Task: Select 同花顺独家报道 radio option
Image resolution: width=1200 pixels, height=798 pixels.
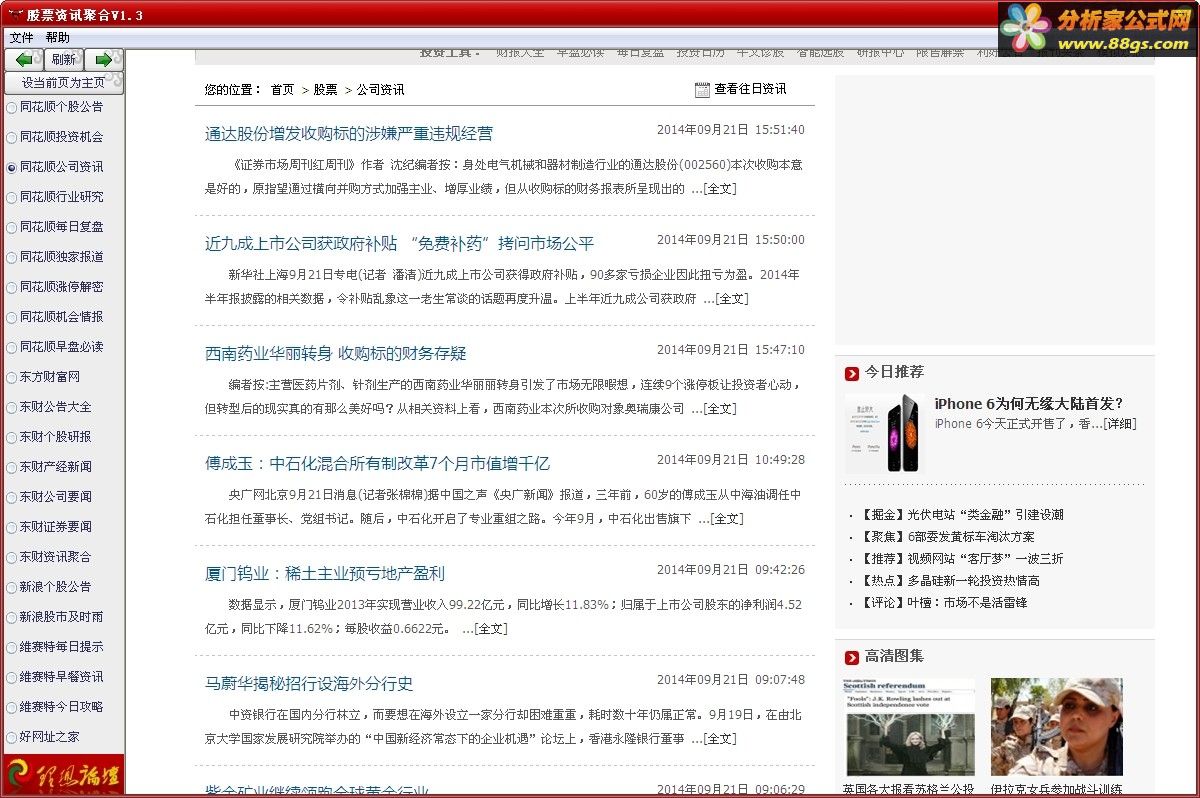Action: pyautogui.click(x=12, y=257)
